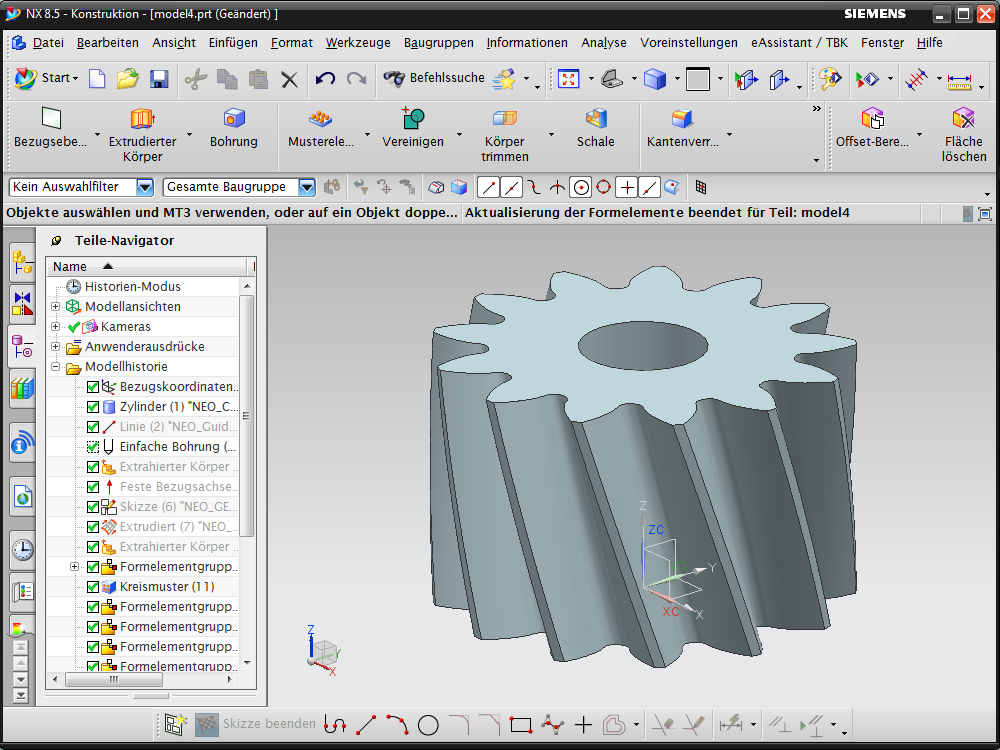Click the Fläche löschen icon
Viewport: 1000px width, 750px height.
(x=963, y=120)
